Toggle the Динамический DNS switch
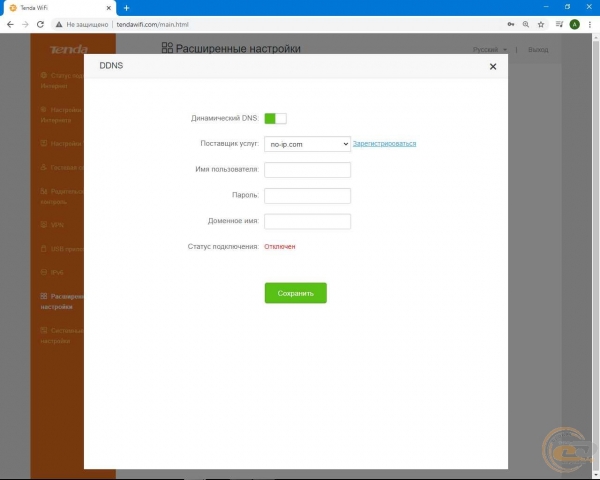Viewport: 600px width, 480px height. click(x=275, y=119)
